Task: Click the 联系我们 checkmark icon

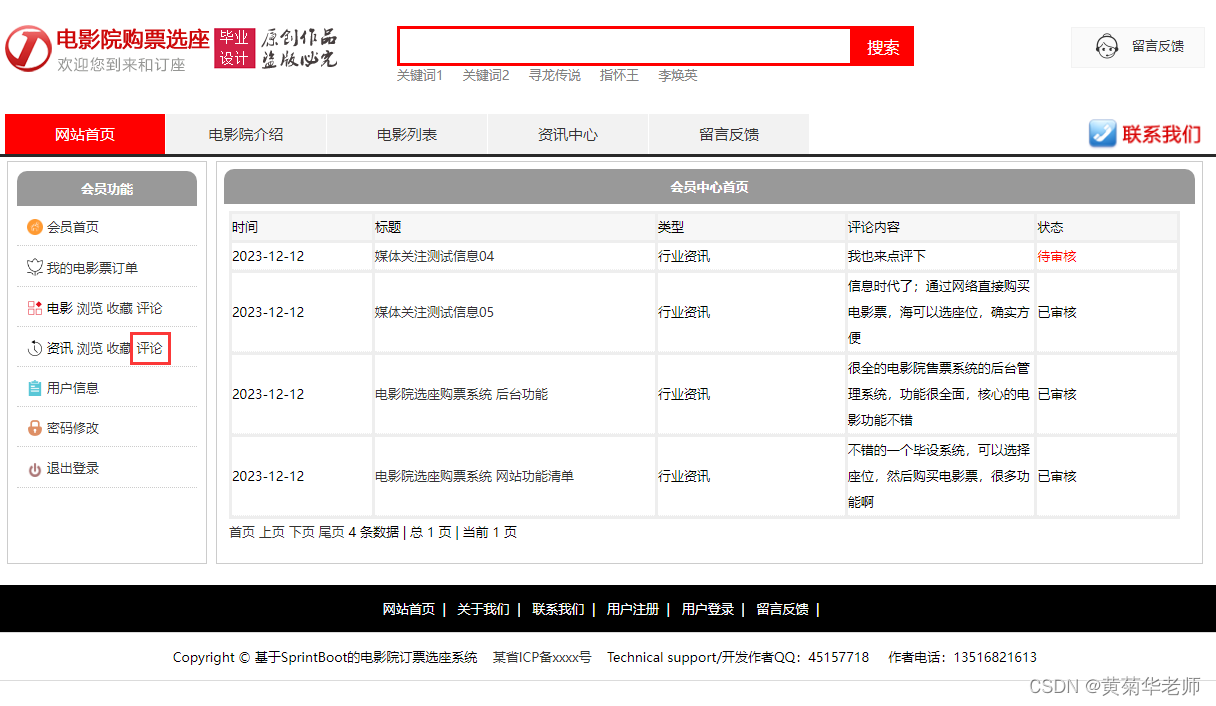Action: click(x=1102, y=133)
